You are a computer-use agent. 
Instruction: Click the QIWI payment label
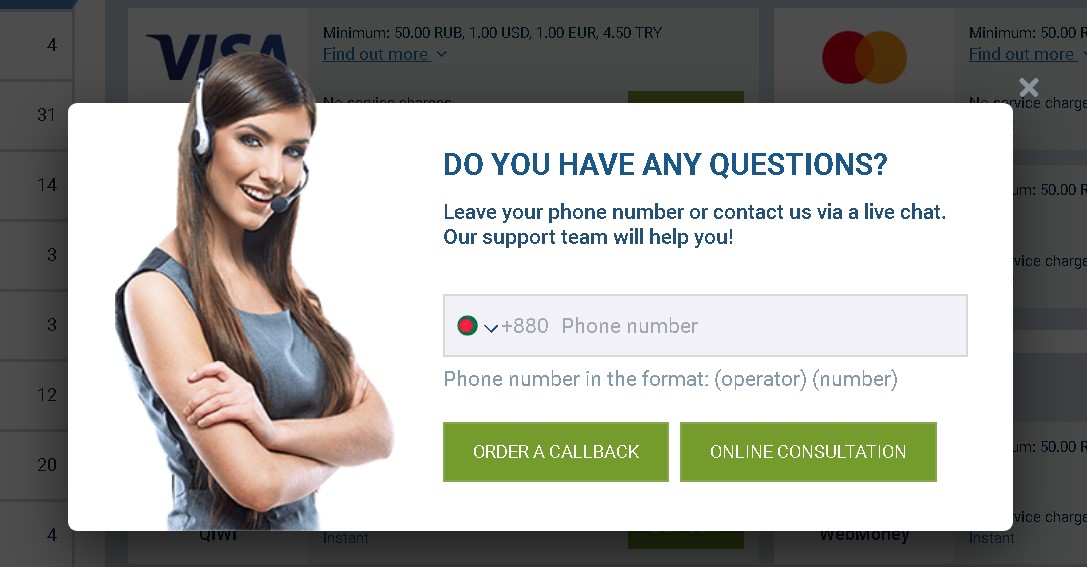click(x=218, y=535)
